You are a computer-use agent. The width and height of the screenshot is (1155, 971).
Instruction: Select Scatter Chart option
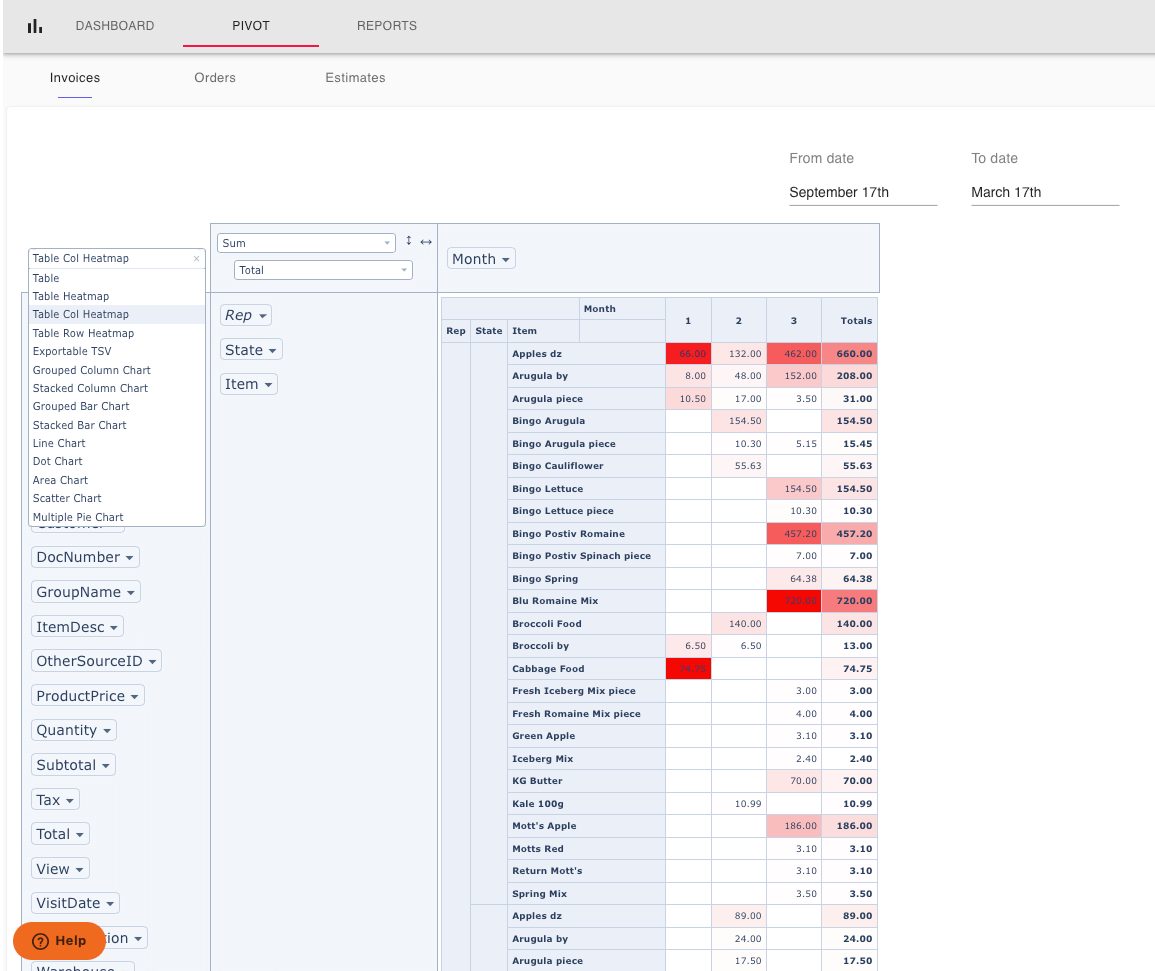[116, 499]
